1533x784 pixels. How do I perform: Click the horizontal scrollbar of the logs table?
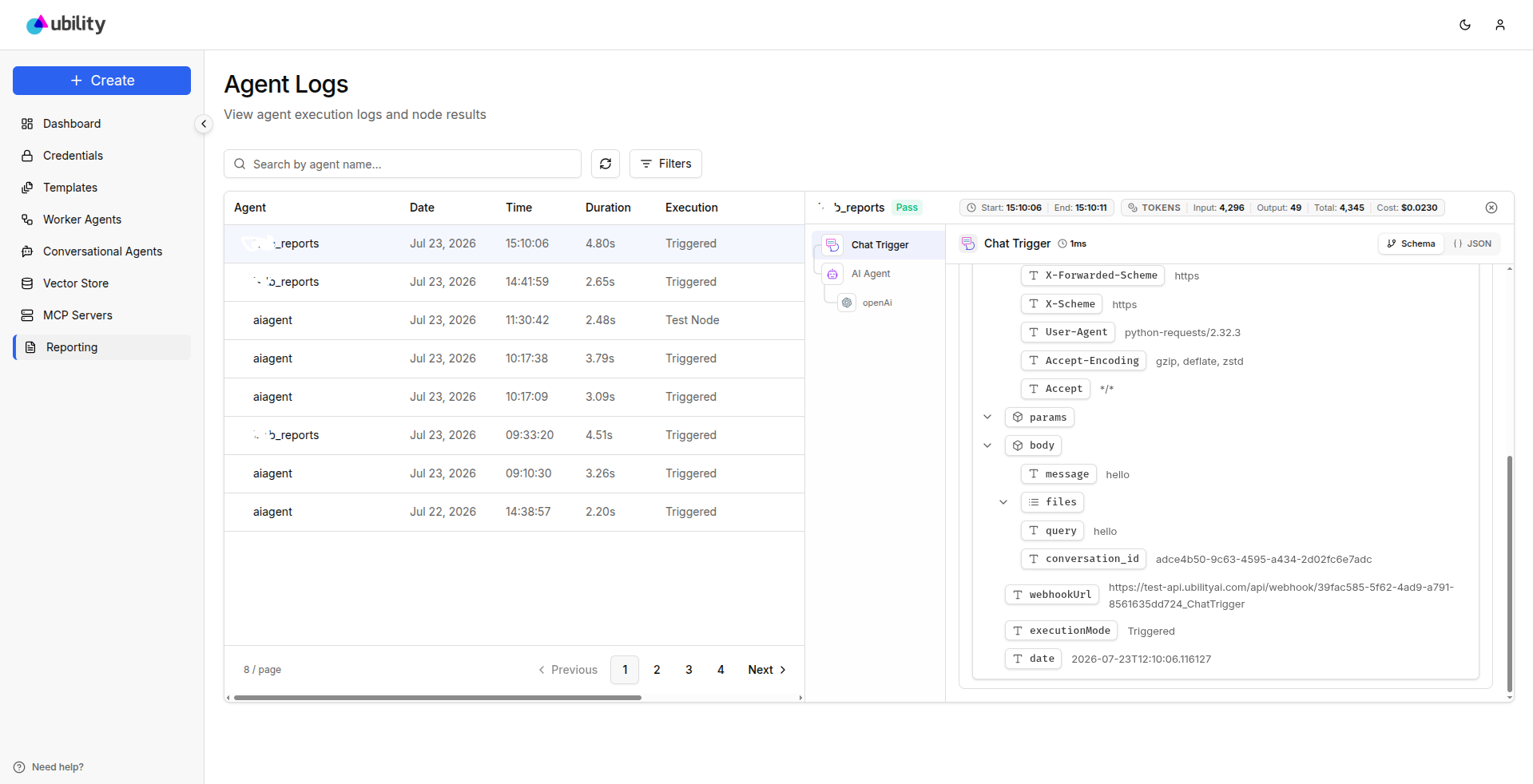point(437,698)
